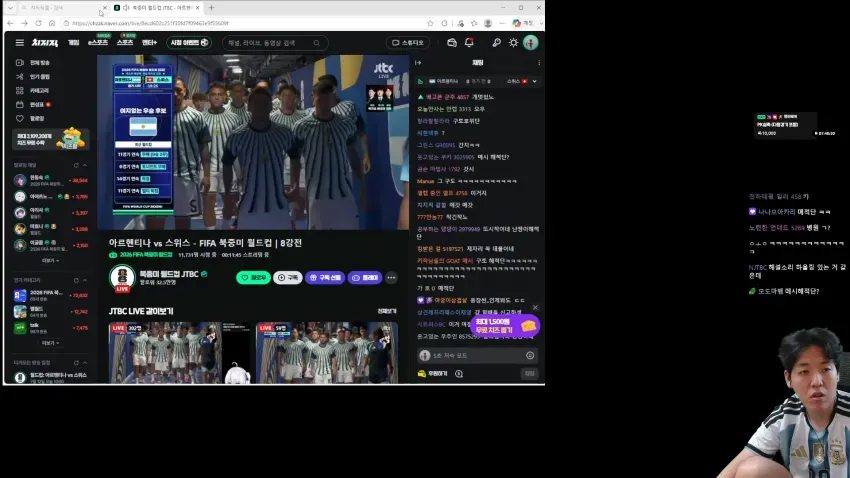Viewport: 850px width, 478px height.
Task: Open the 북중미 월드컵 JTBC channel avatar
Action: click(123, 277)
